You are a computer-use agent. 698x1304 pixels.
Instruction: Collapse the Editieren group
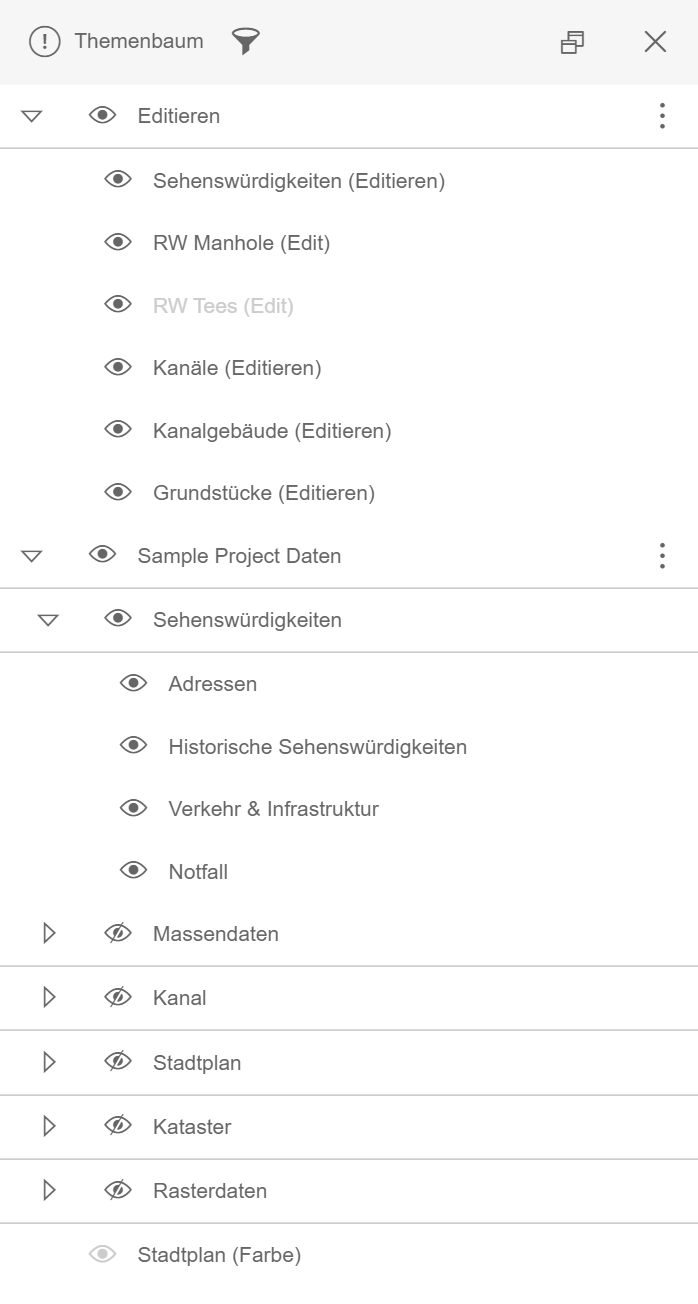(32, 116)
